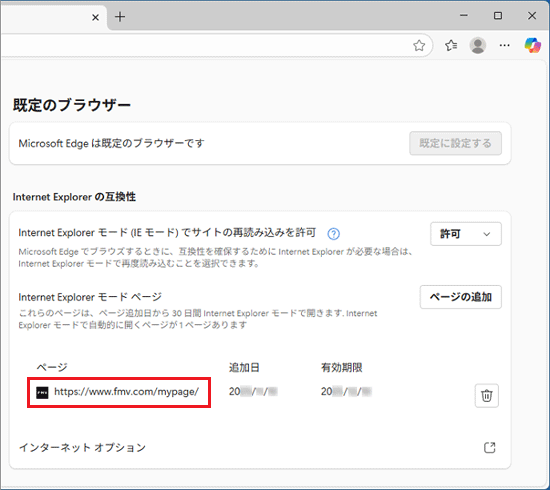Add this page to favorites star
Screen dimensions: 550x490
pos(419,46)
